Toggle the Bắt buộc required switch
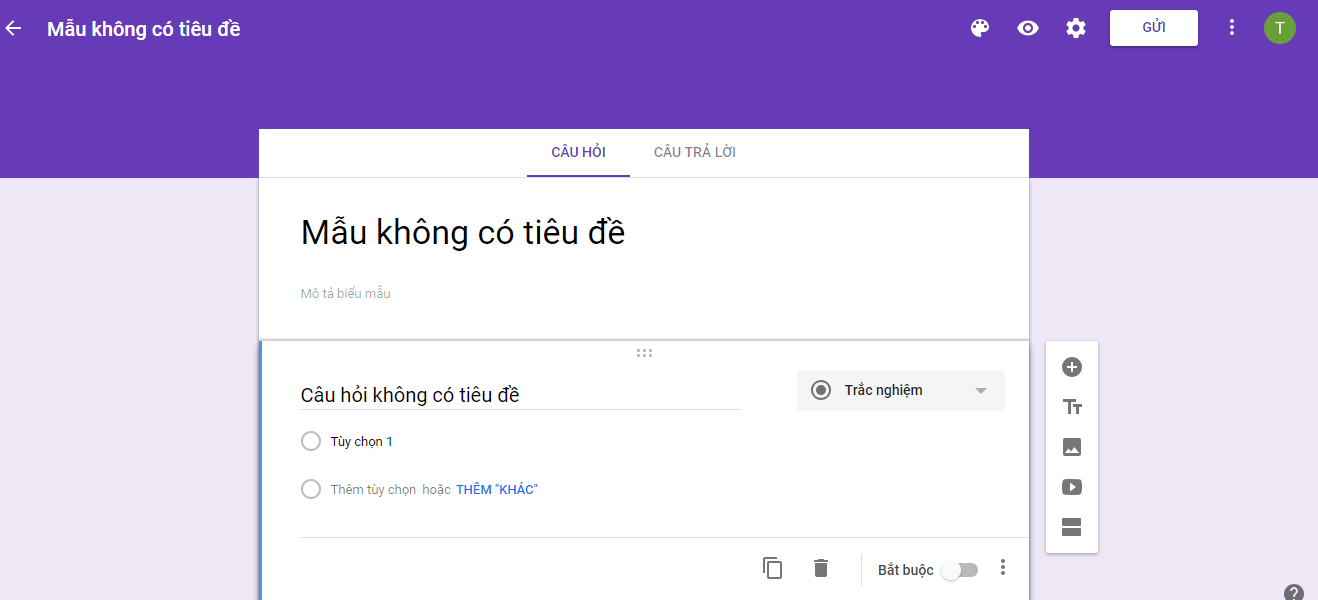Viewport: 1318px width, 600px height. click(x=960, y=570)
